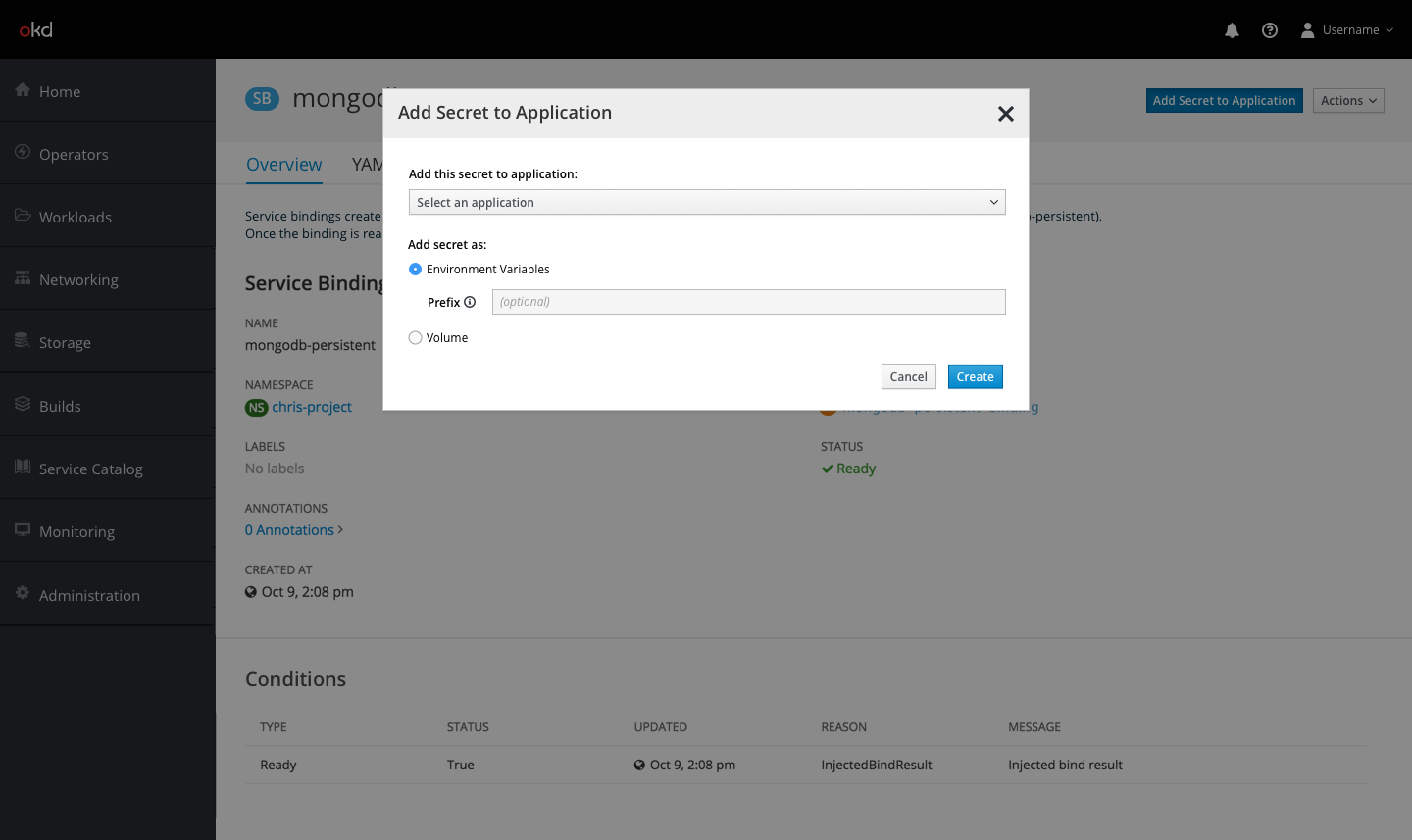The image size is (1412, 840).
Task: Click the green Ready checkmark icon
Action: pos(828,469)
